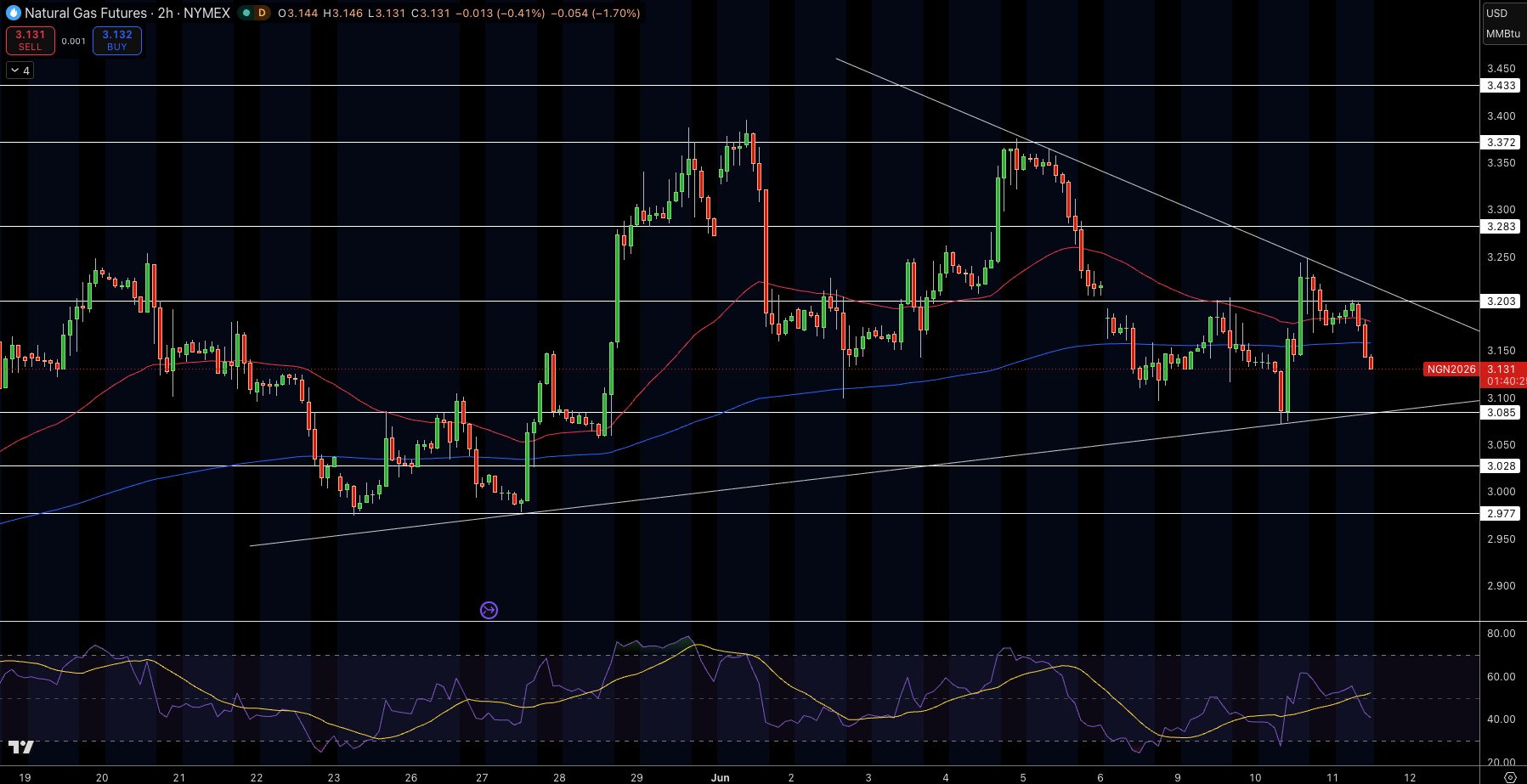Click the TradingView logo watermark icon
The height and width of the screenshot is (784, 1527).
point(21,747)
